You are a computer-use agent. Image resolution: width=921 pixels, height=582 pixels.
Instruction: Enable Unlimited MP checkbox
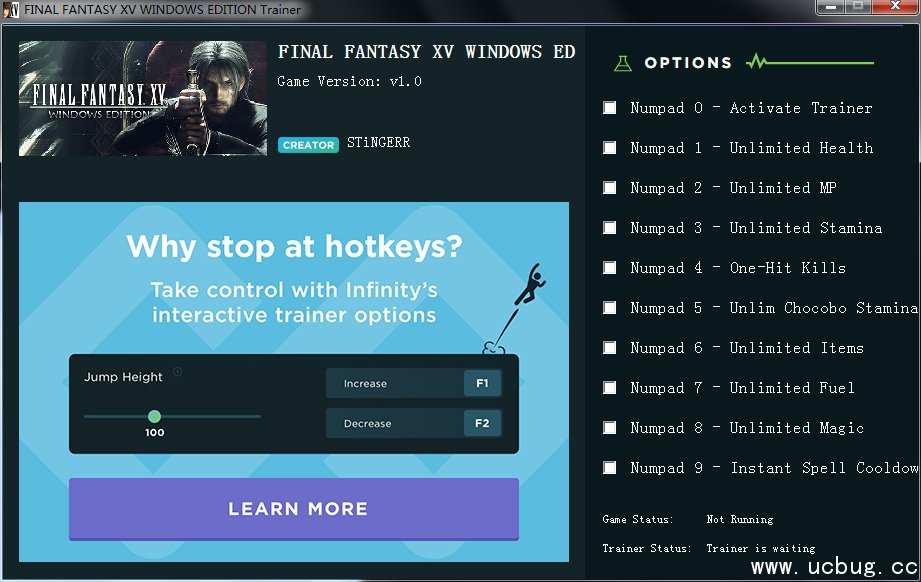coord(610,187)
